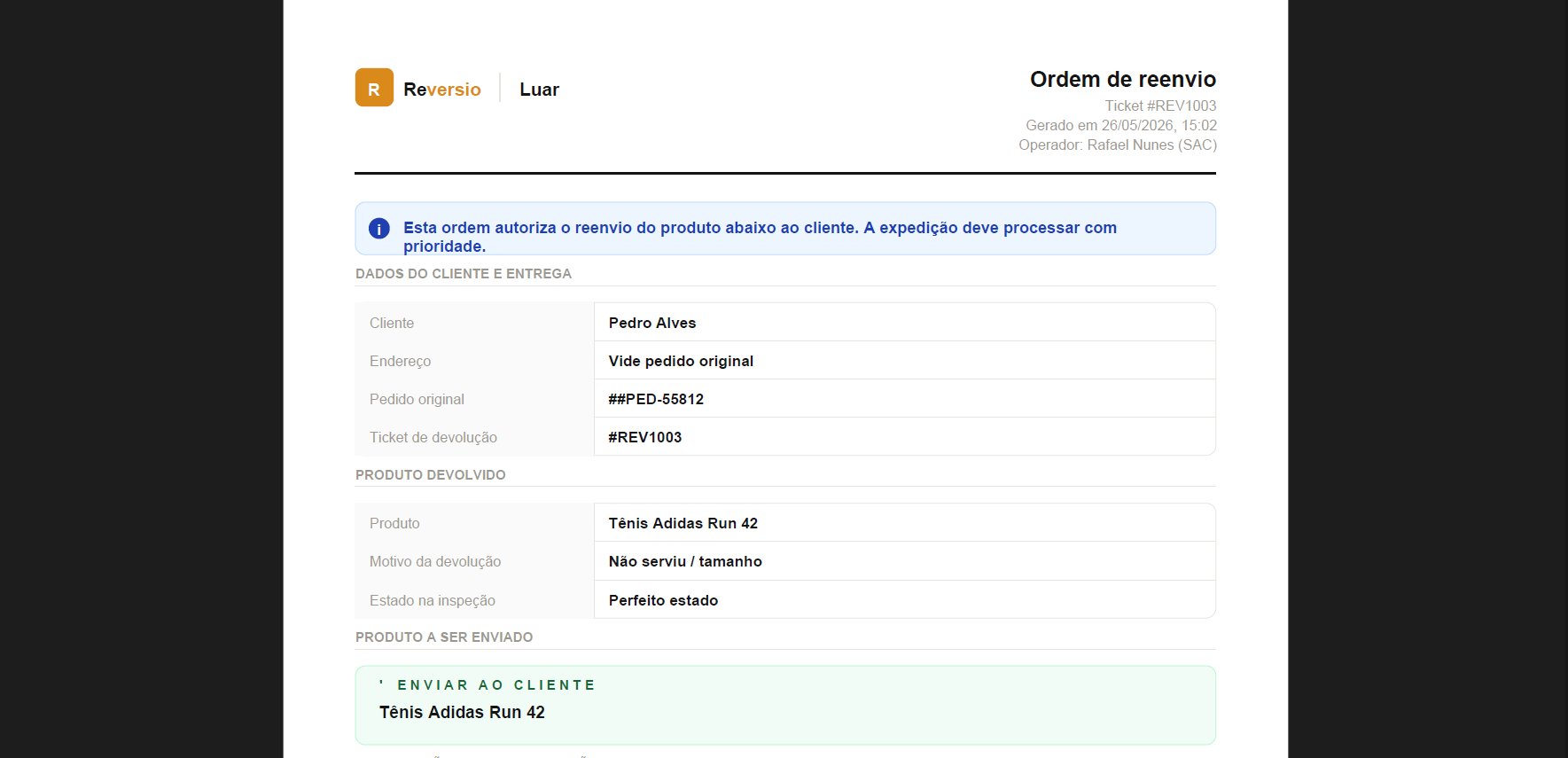Click the 'Motivo da devolução' label
The image size is (1568, 758).
(x=435, y=561)
